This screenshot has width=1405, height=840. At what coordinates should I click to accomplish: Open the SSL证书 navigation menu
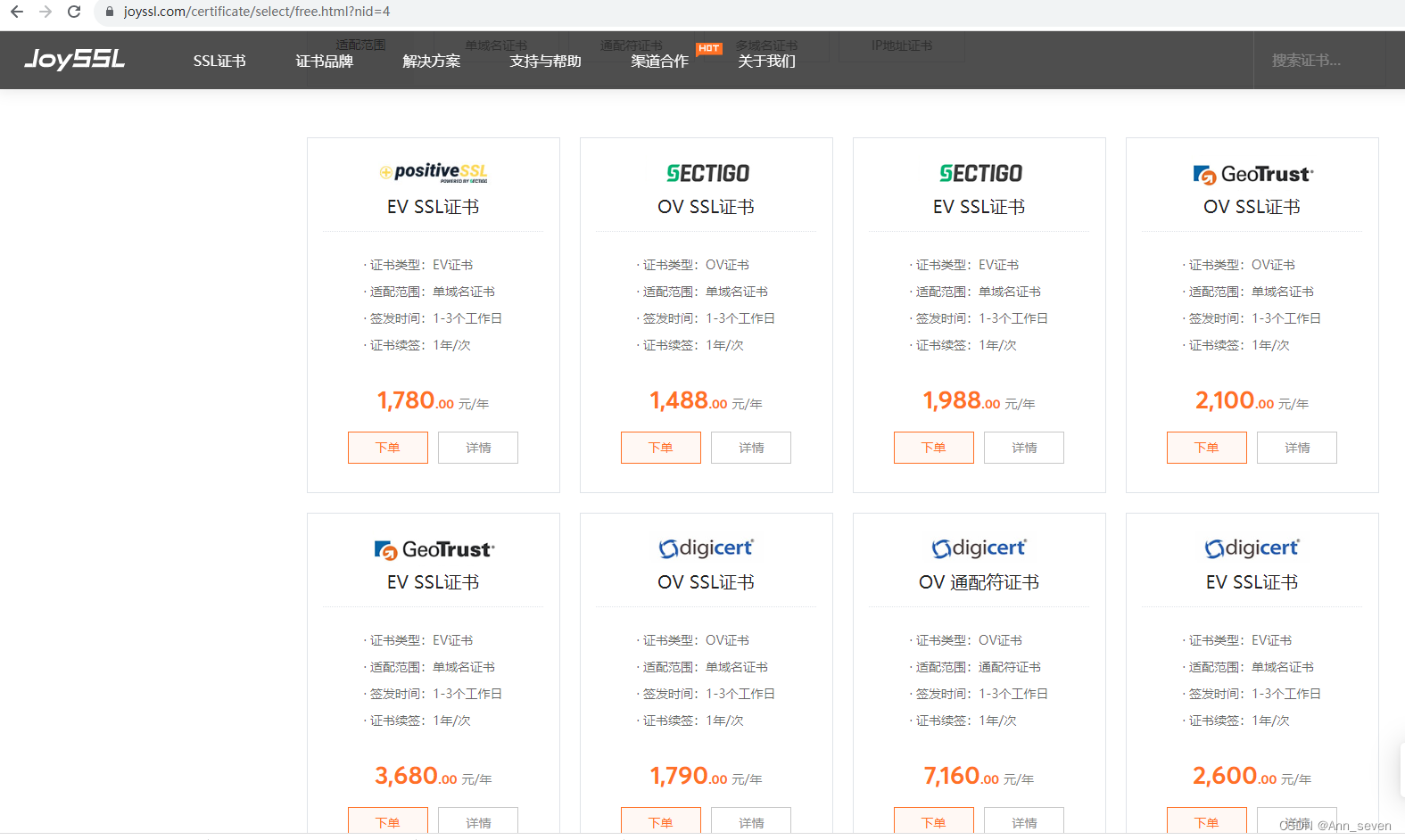[x=219, y=61]
